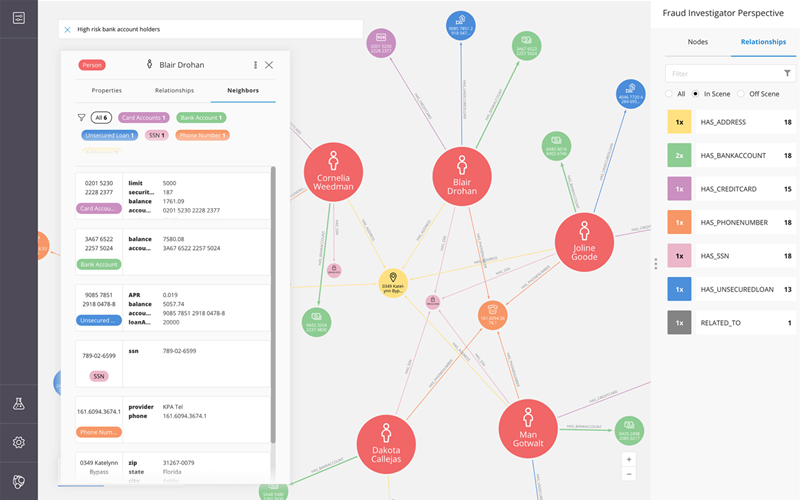Switch to the Relationships tab in the legend
The image size is (800, 500).
pos(763,42)
